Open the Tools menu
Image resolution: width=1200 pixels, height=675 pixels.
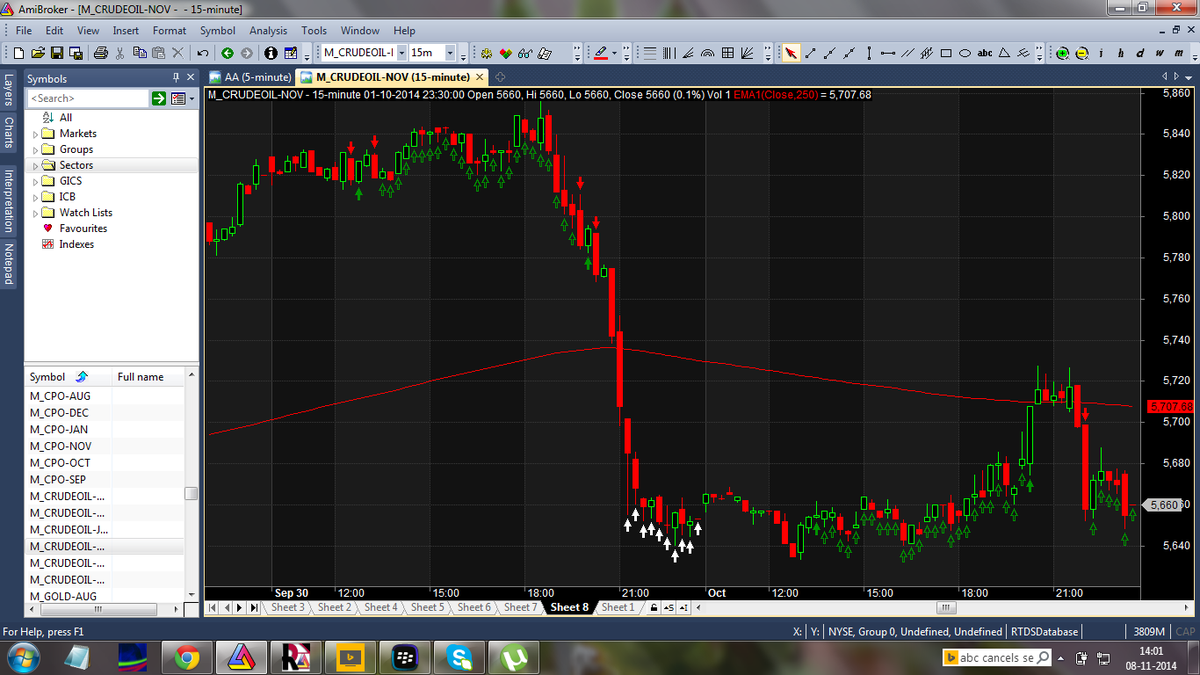pyautogui.click(x=314, y=31)
